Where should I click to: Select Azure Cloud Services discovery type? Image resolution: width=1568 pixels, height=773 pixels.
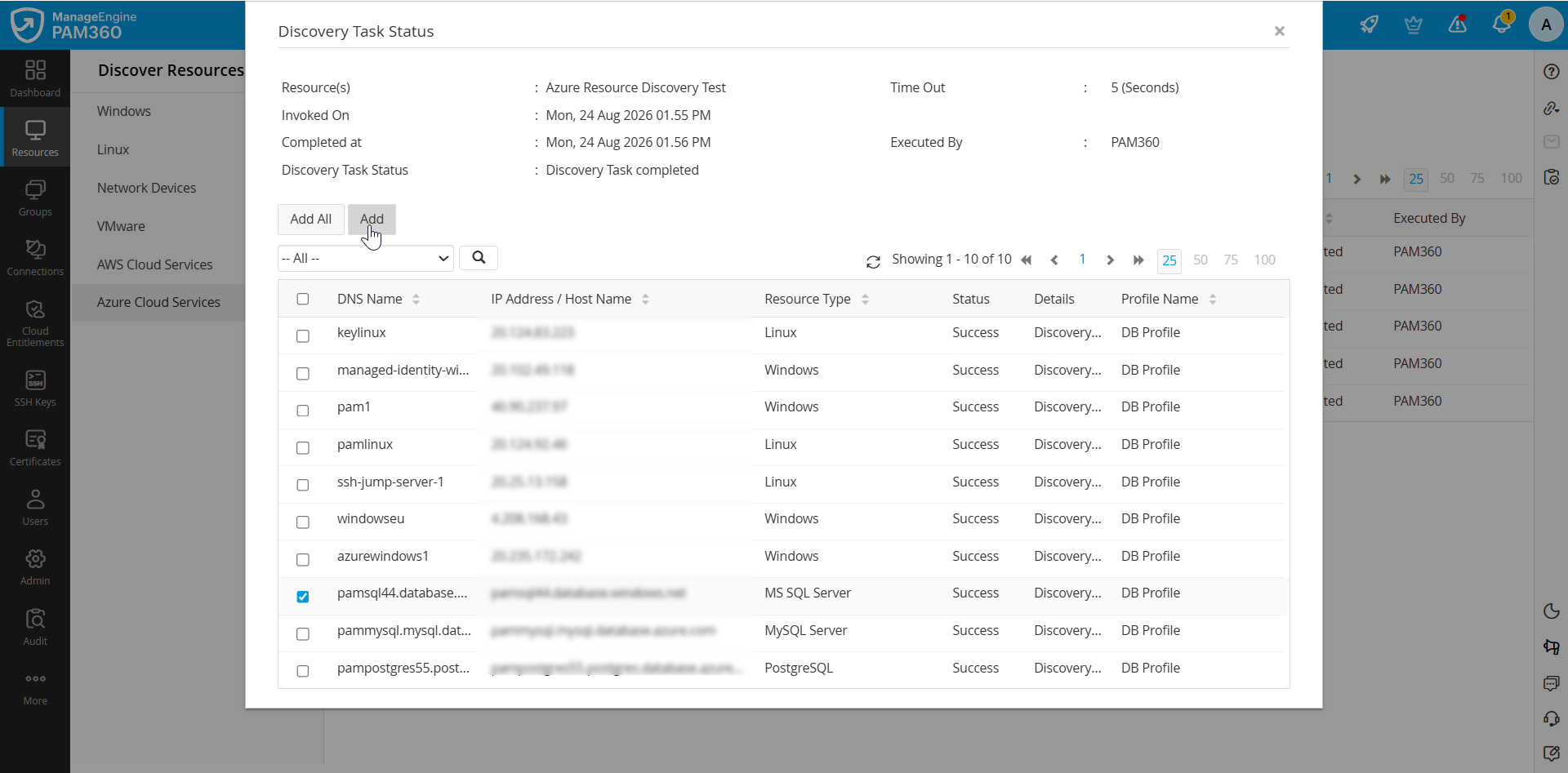[x=158, y=302]
